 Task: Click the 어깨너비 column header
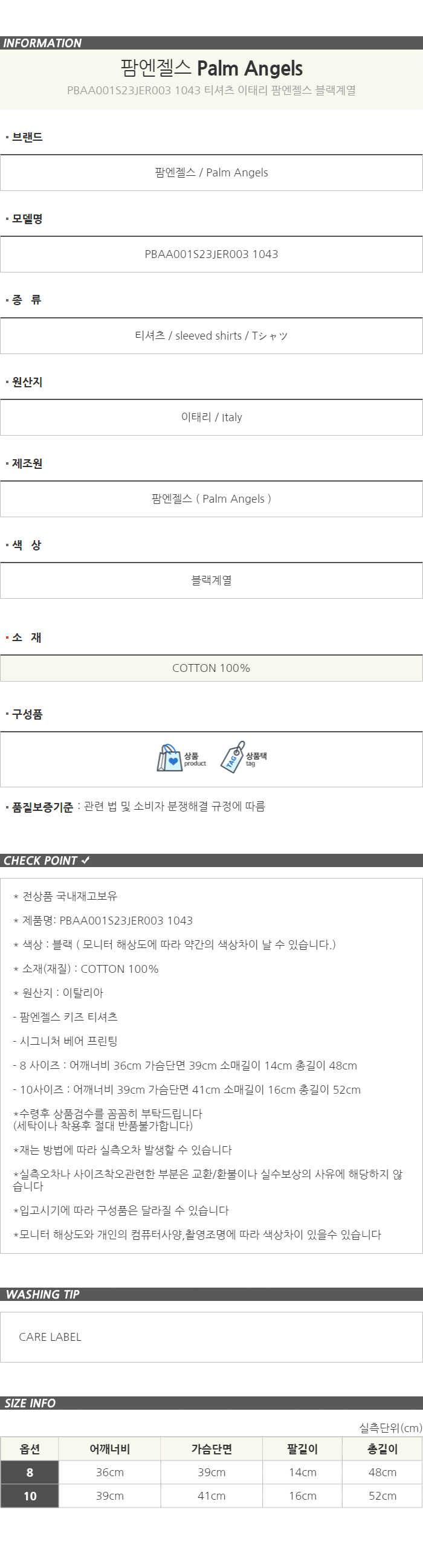click(x=109, y=1449)
